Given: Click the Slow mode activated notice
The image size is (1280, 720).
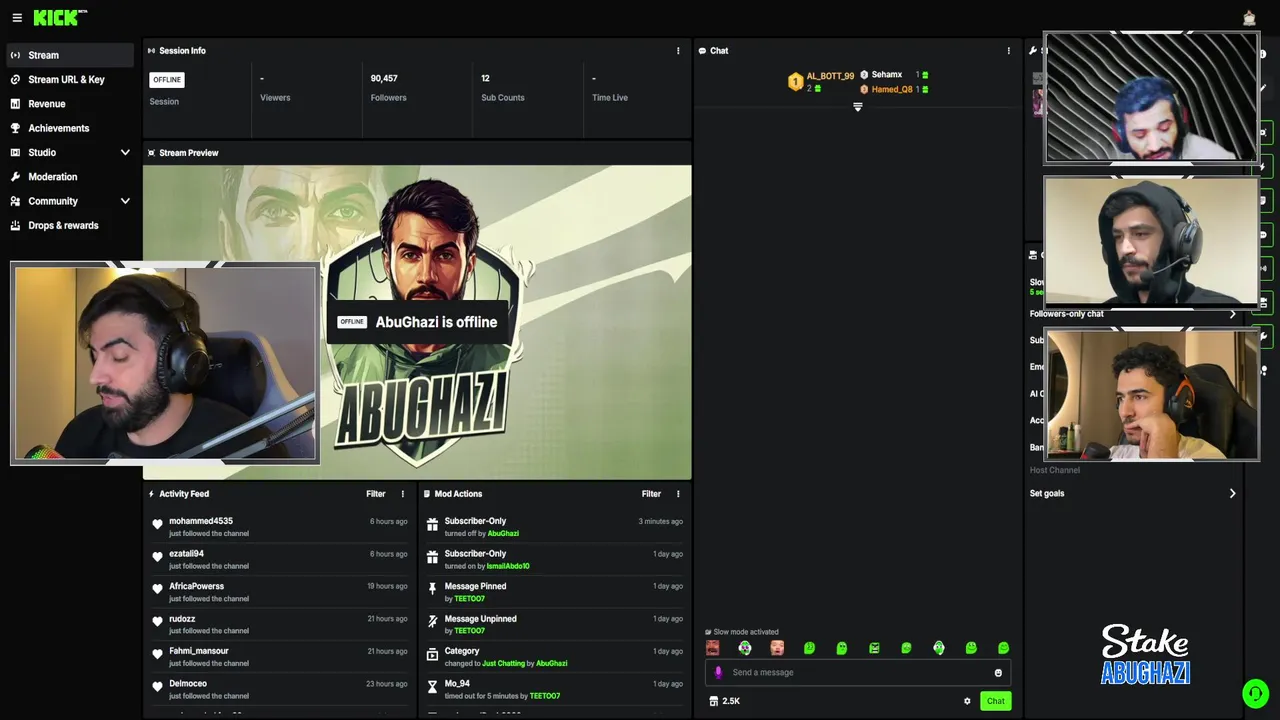Looking at the screenshot, I should [742, 632].
